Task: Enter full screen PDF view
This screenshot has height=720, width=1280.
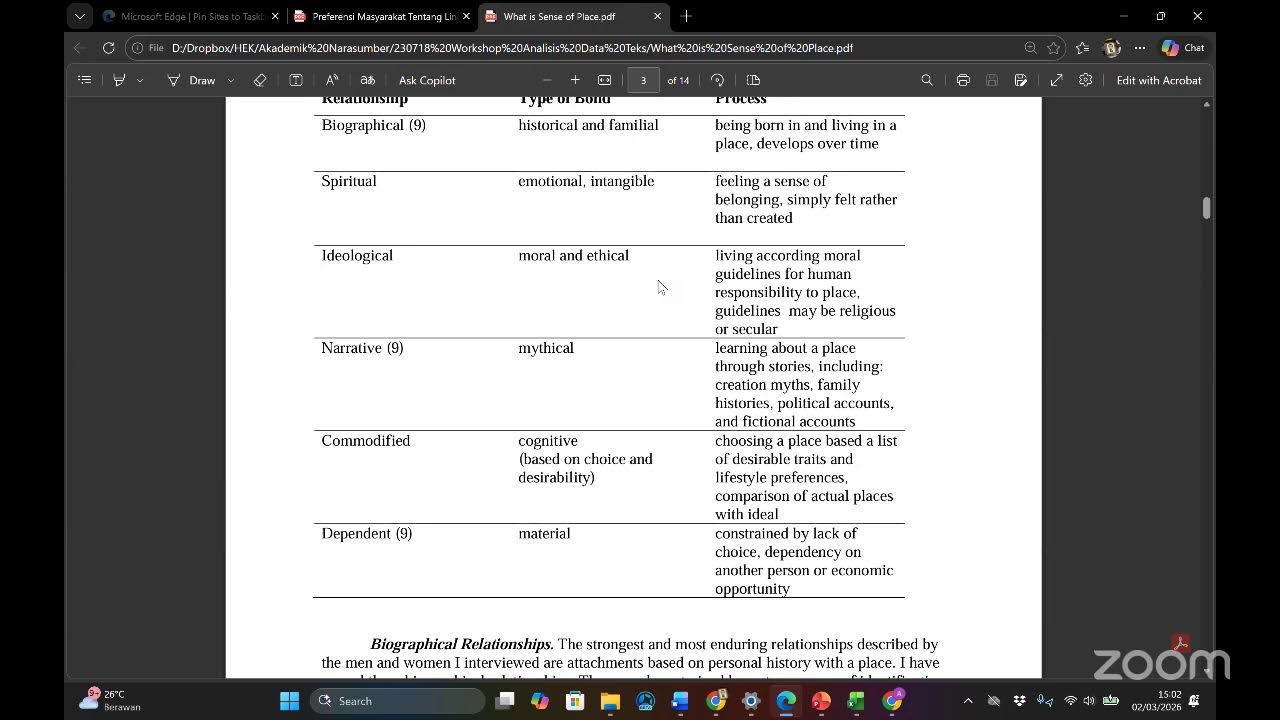Action: [x=1056, y=80]
